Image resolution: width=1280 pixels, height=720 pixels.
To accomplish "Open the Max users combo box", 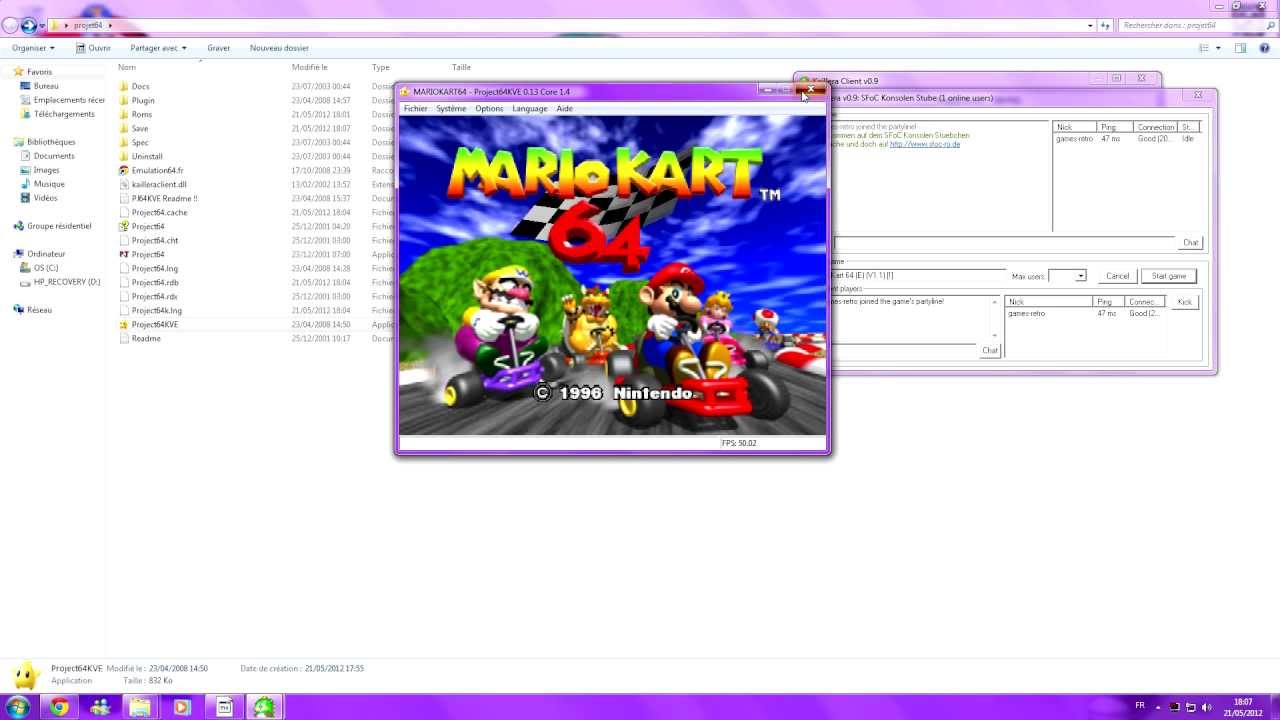I will click(1067, 276).
